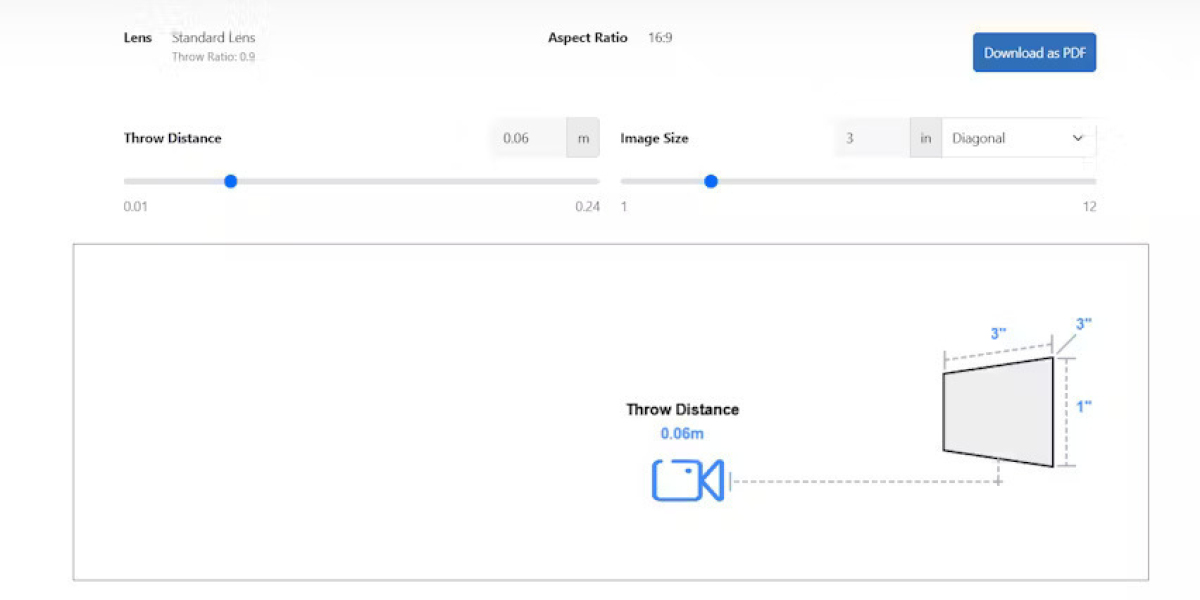Click the 16:9 aspect ratio value

660,38
